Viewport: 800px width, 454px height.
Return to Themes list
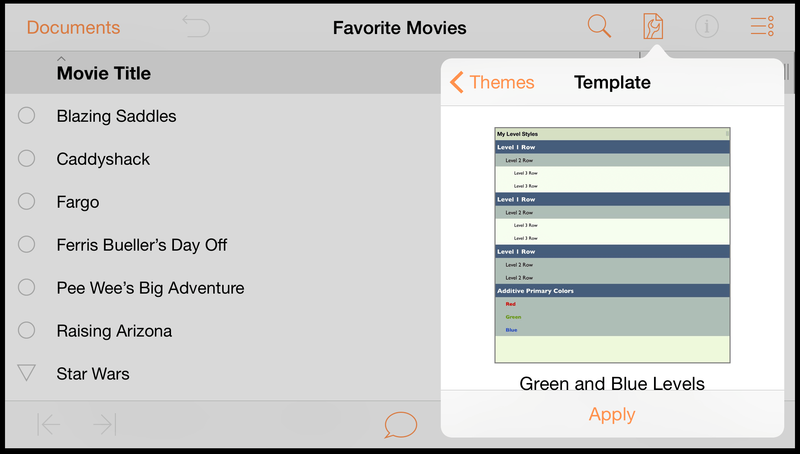tap(492, 82)
